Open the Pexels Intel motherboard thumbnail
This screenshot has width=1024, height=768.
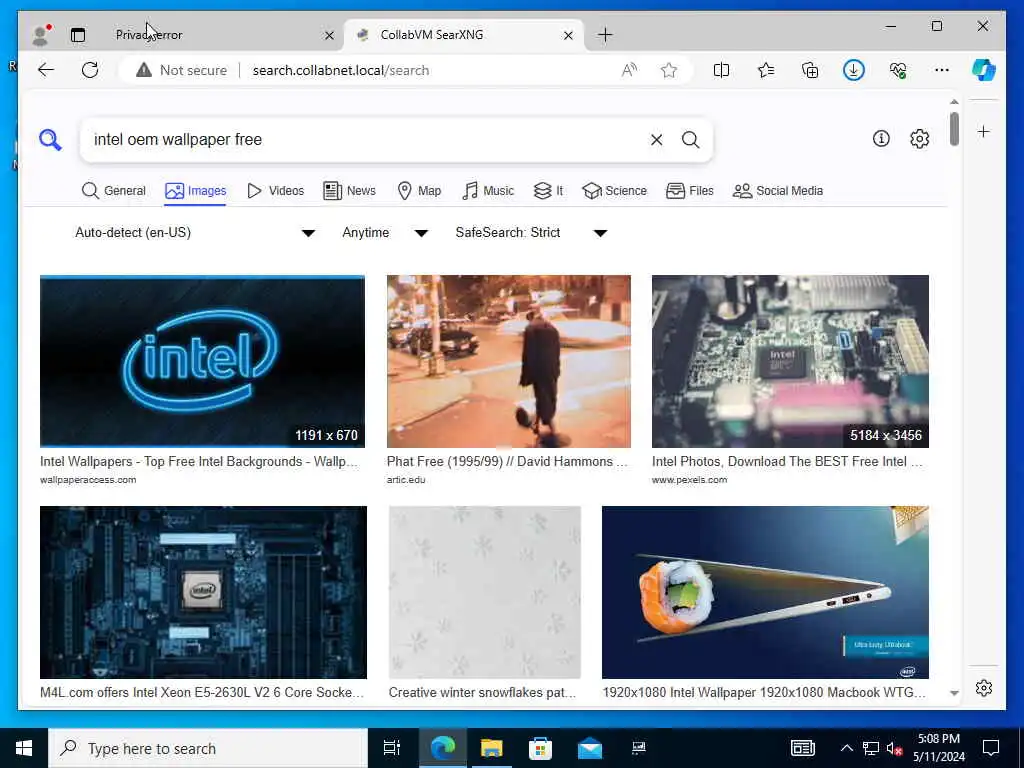790,361
